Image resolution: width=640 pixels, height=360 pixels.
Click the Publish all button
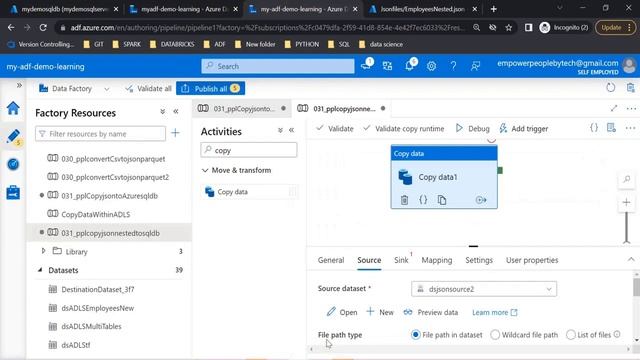(211, 89)
